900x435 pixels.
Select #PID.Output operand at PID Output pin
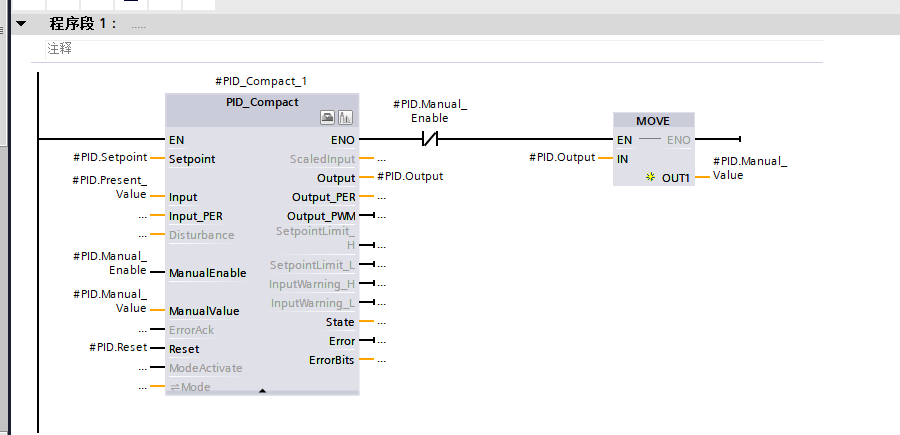point(410,176)
